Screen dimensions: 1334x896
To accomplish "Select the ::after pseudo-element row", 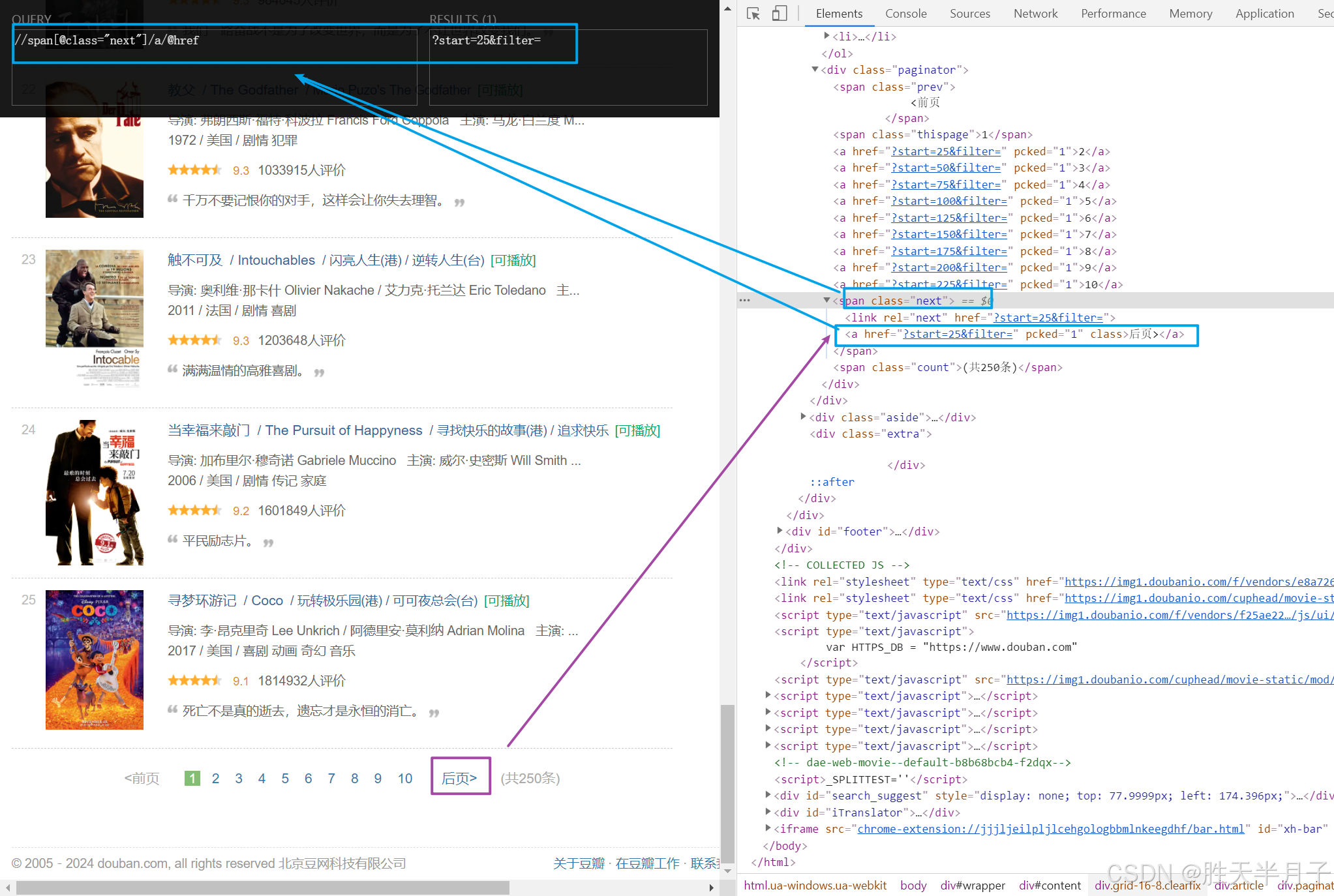I will 832,482.
